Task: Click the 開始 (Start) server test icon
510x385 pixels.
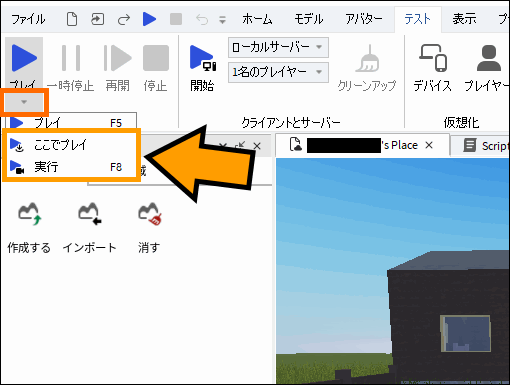Action: 202,59
